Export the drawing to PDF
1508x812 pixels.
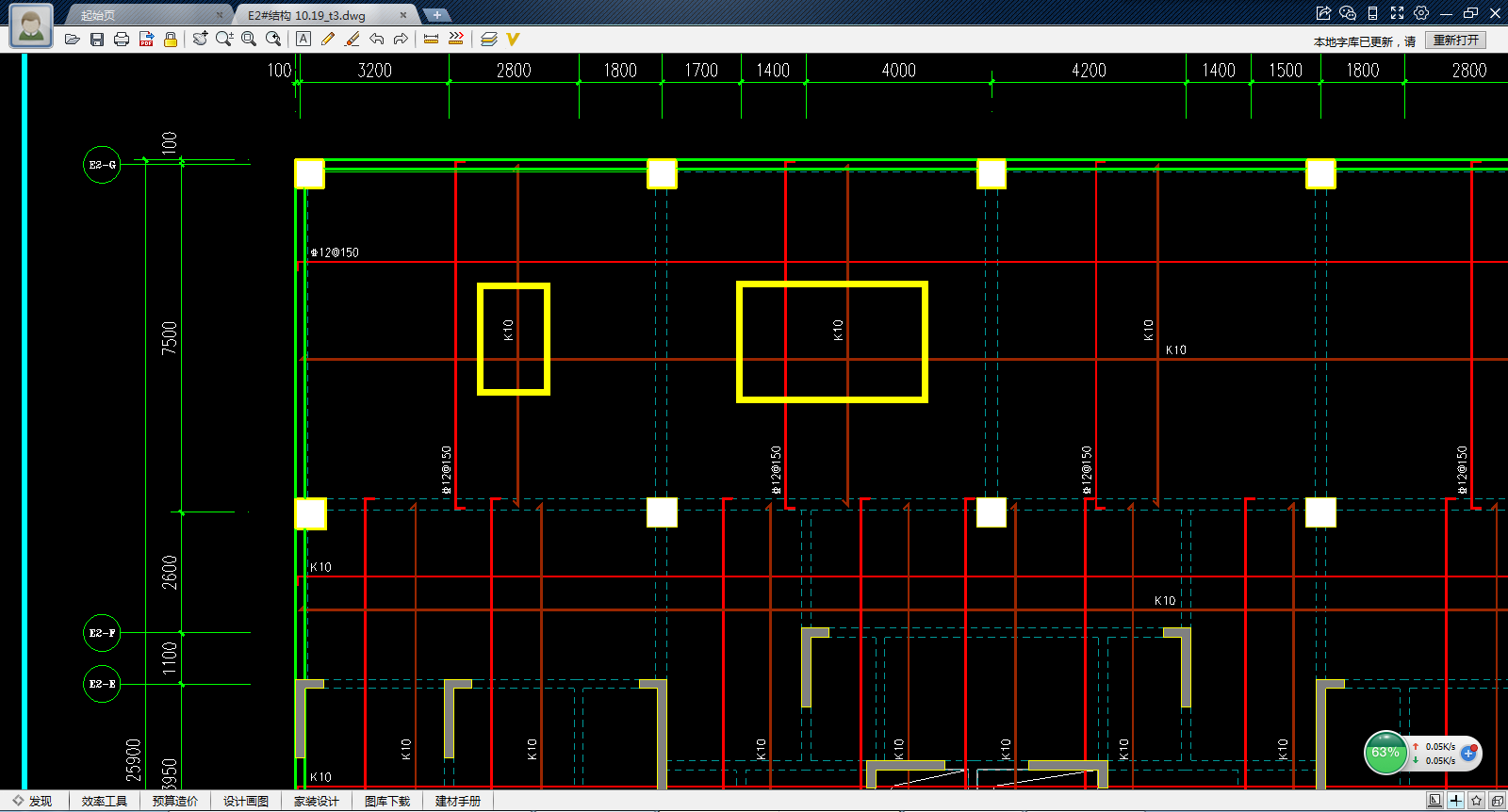coord(146,40)
